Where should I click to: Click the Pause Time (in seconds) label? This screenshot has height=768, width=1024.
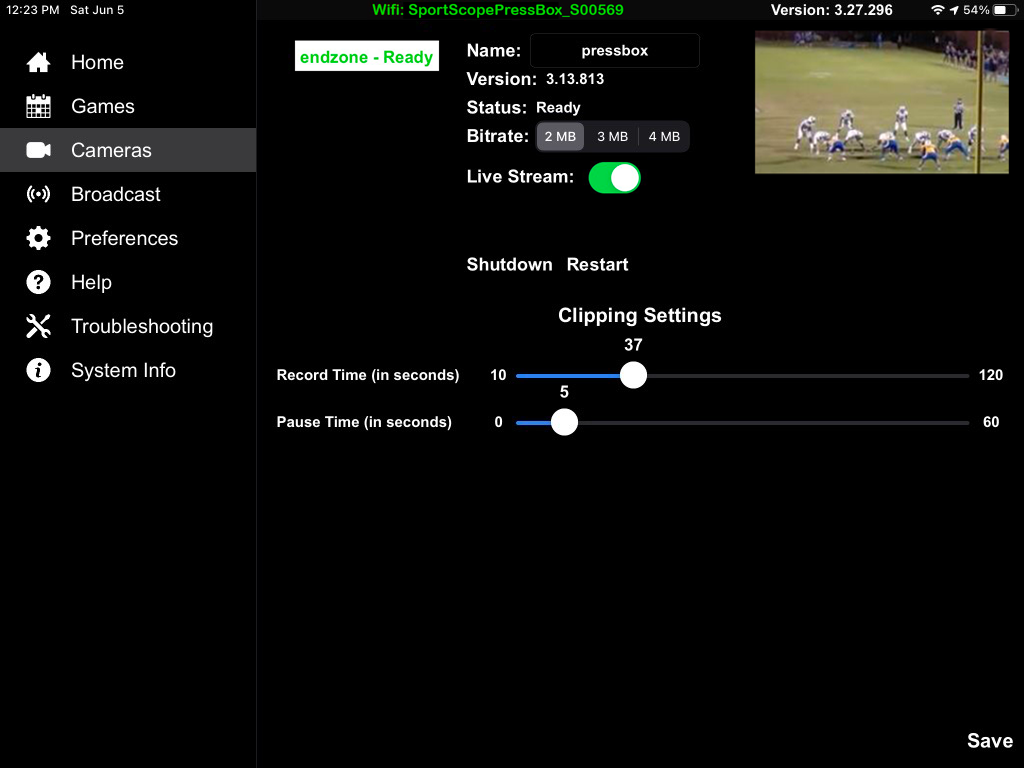pyautogui.click(x=364, y=422)
